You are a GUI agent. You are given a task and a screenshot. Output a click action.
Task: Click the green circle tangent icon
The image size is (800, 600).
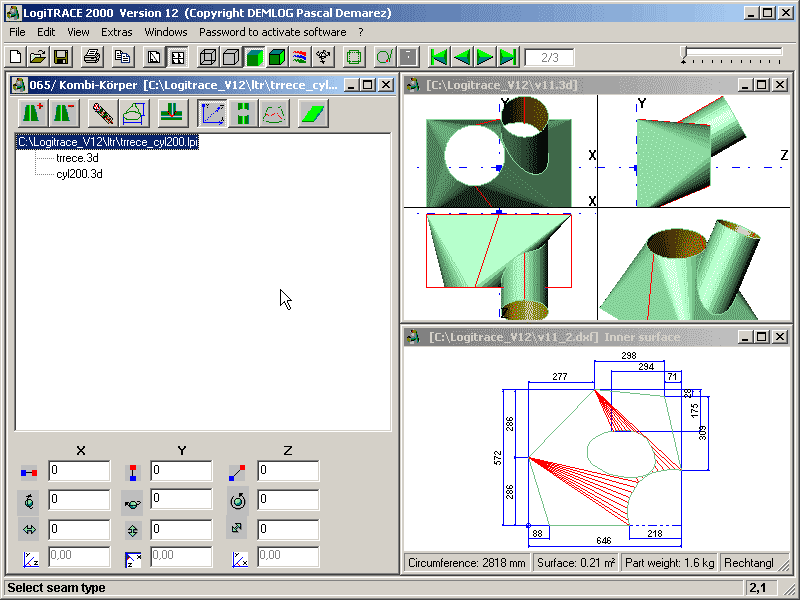pyautogui.click(x=385, y=57)
